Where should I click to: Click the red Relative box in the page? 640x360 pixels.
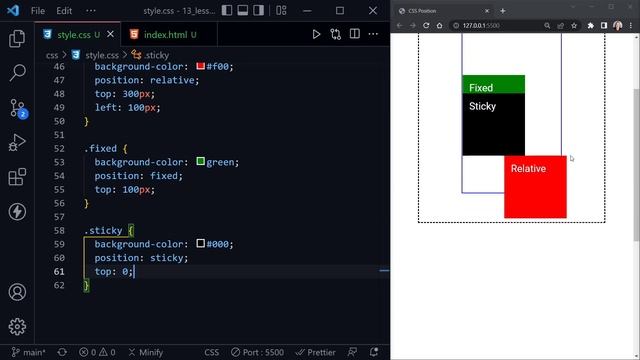pos(535,187)
